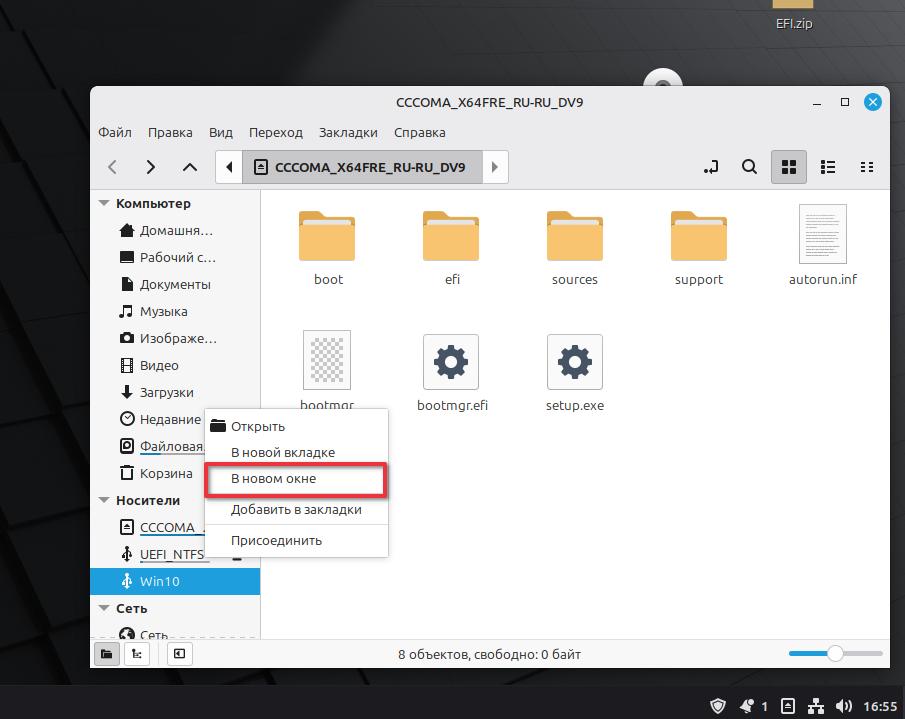Viewport: 905px width, 719px height.
Task: Open the search magnifier tool
Action: [749, 167]
